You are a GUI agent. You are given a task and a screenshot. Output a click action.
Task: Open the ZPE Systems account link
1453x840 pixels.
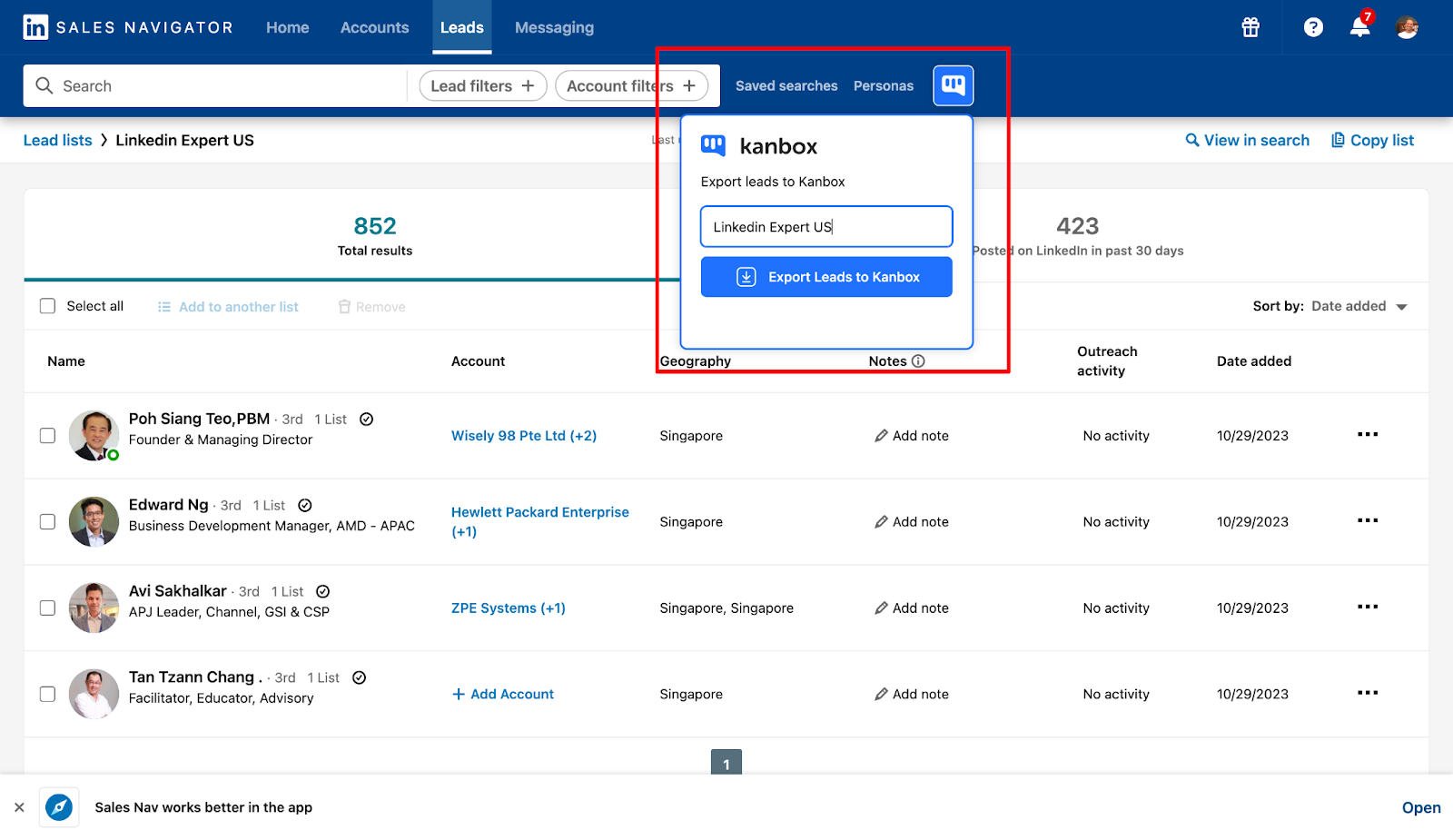509,608
